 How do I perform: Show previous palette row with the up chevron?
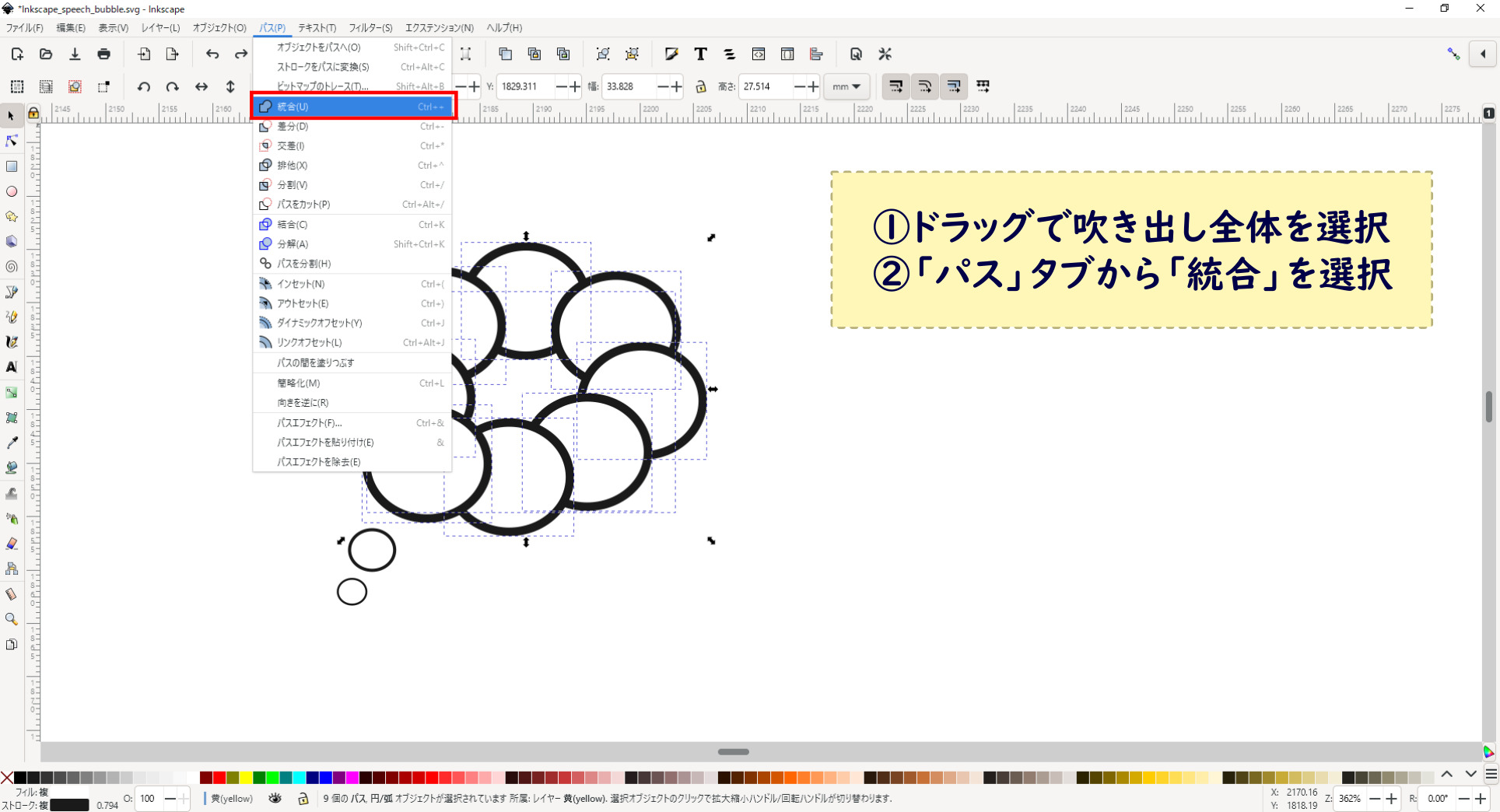[x=1447, y=773]
